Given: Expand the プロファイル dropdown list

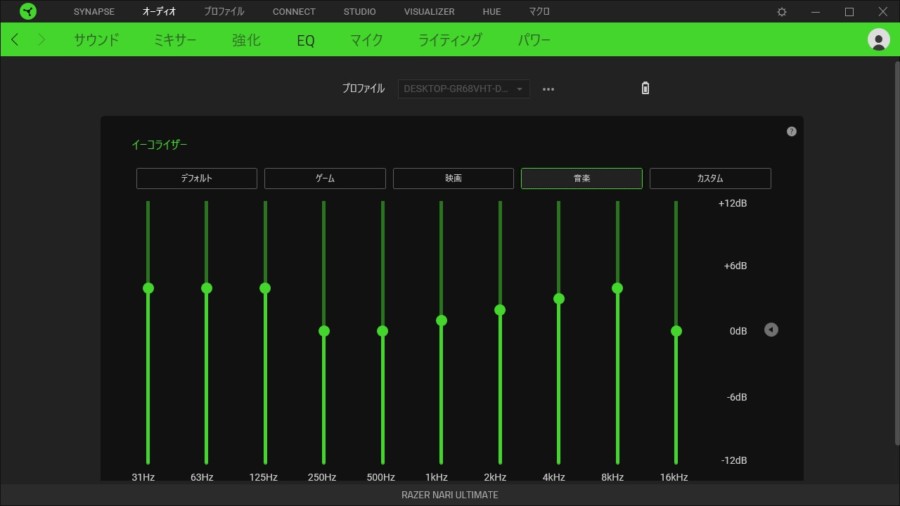Looking at the screenshot, I should pos(464,89).
